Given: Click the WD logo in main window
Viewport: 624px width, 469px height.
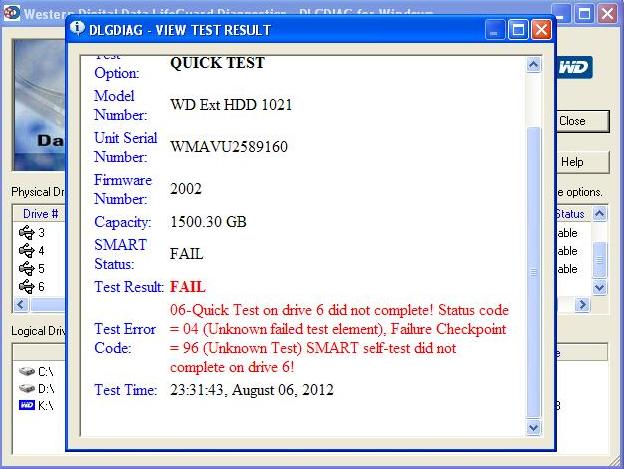Looking at the screenshot, I should (x=573, y=67).
